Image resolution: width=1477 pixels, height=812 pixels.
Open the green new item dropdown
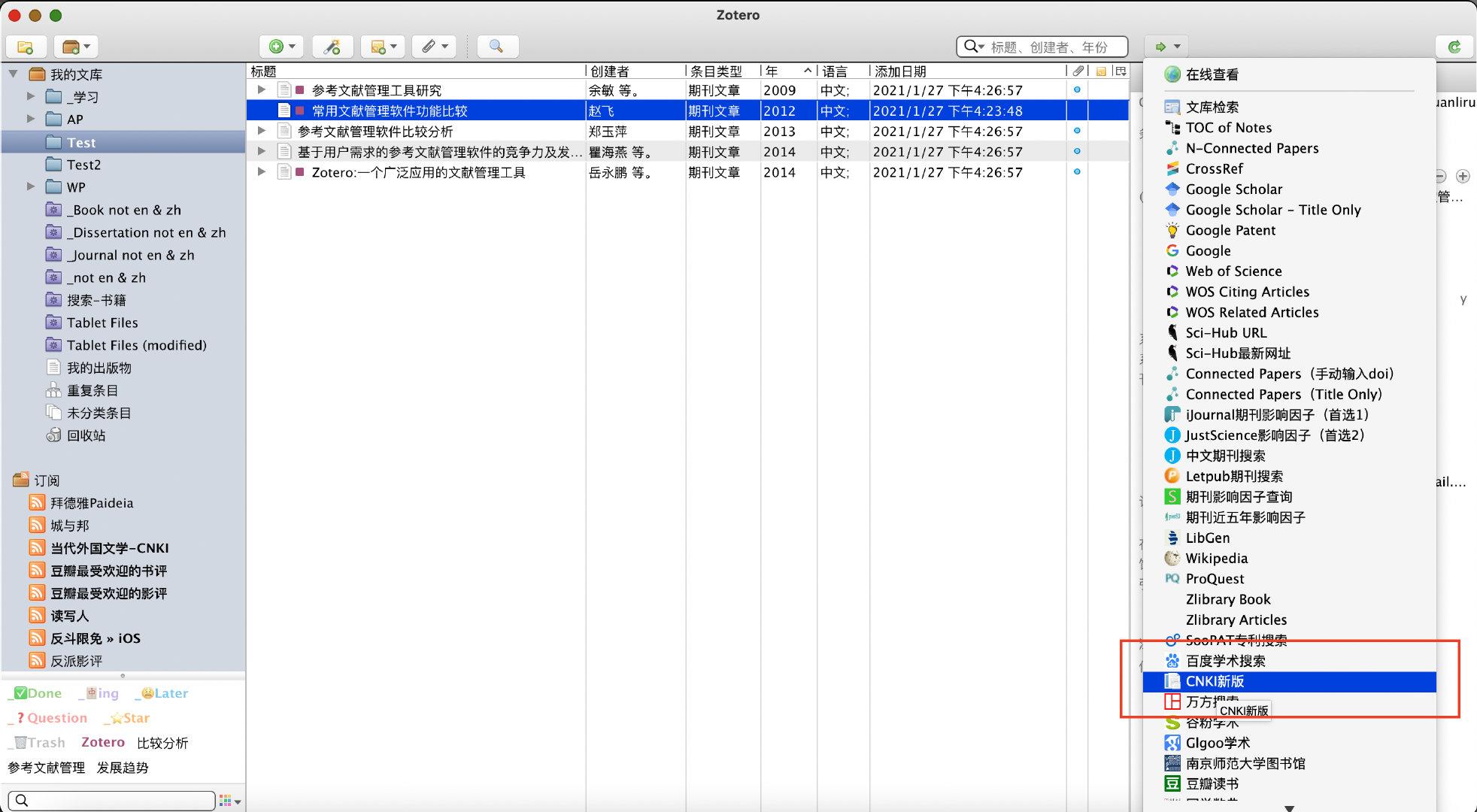(x=281, y=47)
